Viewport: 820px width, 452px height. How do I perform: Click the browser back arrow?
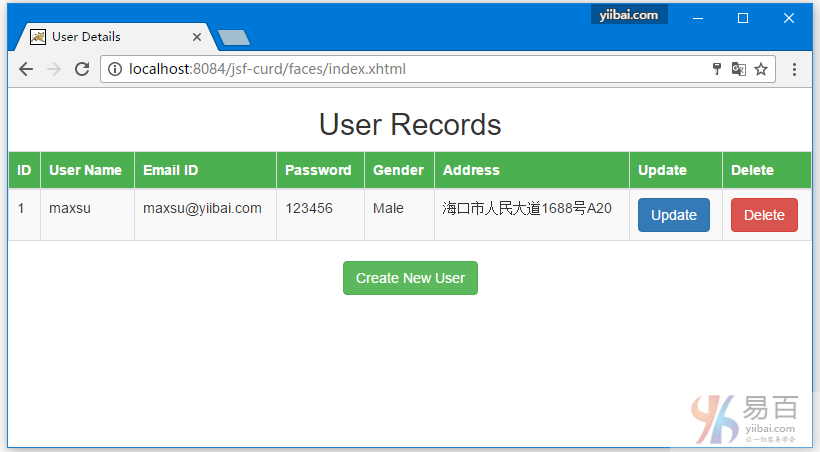coord(26,69)
